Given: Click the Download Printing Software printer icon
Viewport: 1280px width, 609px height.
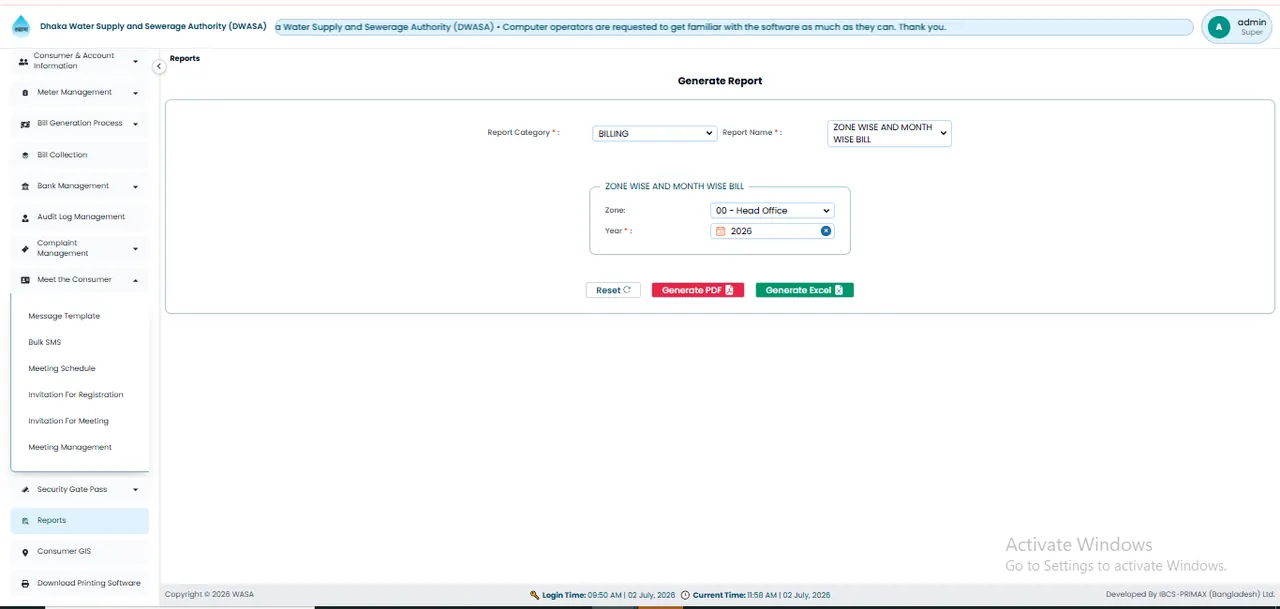Looking at the screenshot, I should coord(25,583).
